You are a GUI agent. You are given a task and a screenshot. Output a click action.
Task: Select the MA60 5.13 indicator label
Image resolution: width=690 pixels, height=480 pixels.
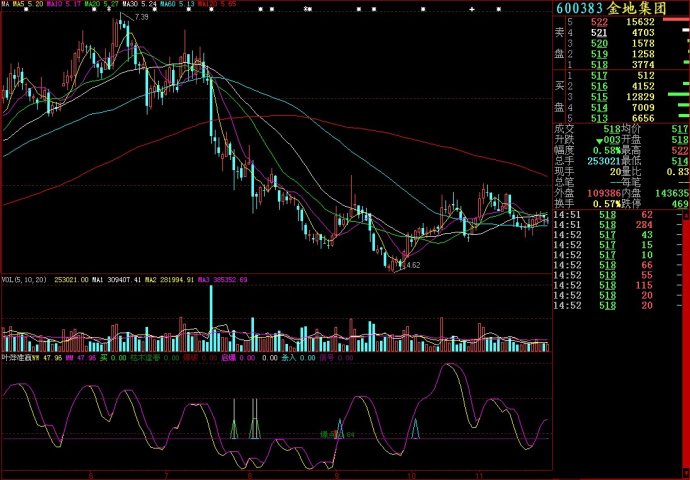point(177,4)
